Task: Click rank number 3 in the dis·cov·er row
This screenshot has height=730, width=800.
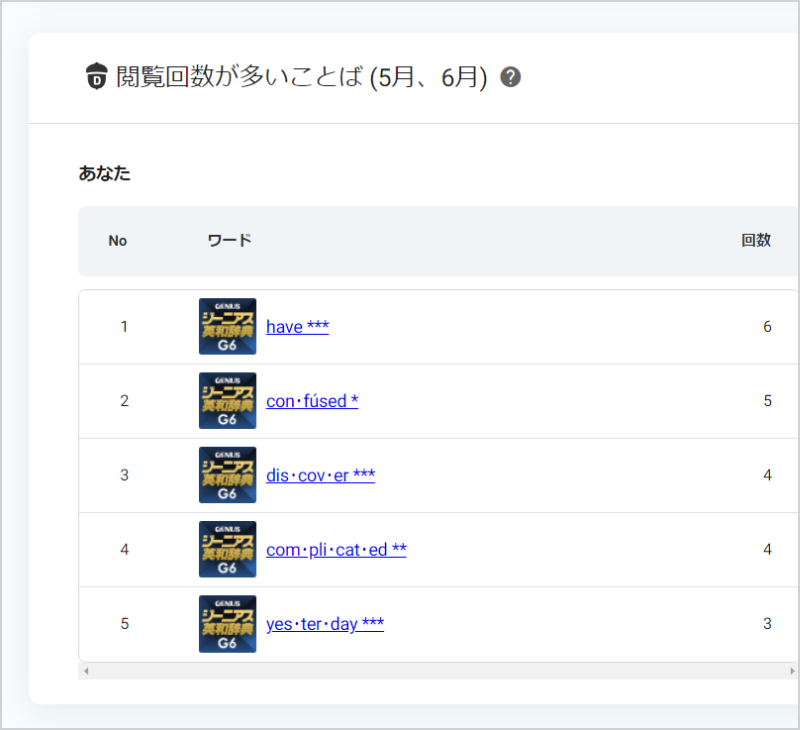Action: pyautogui.click(x=124, y=475)
